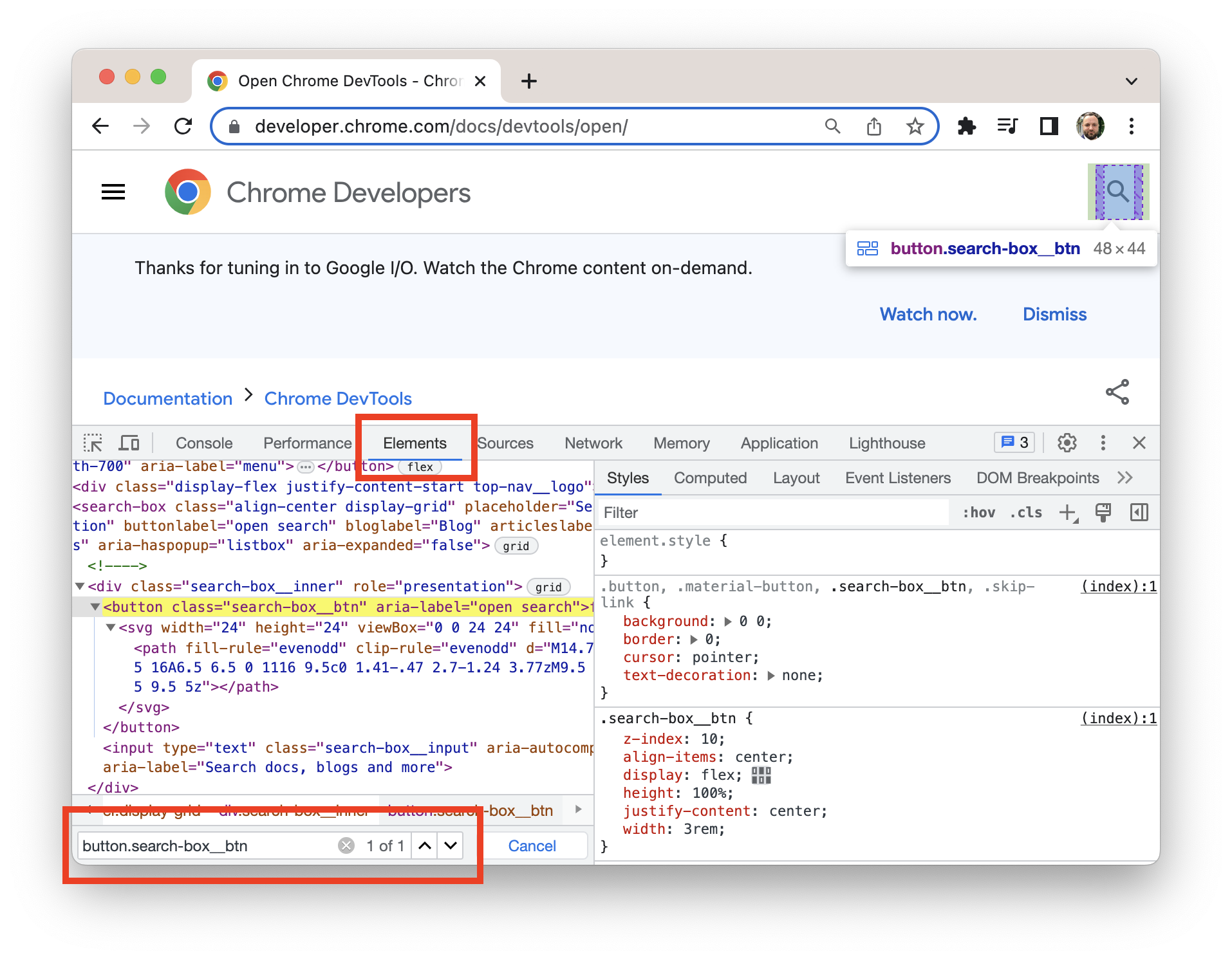Open the media control icon
This screenshot has height=960, width=1232.
point(1007,126)
